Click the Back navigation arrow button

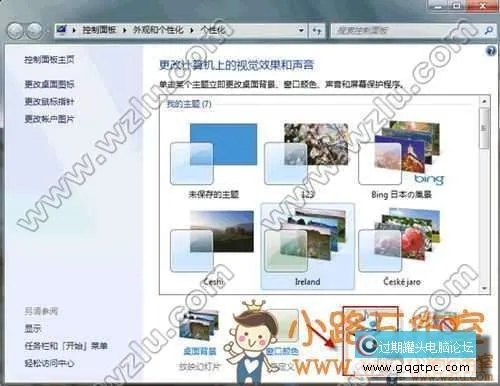pyautogui.click(x=16, y=31)
